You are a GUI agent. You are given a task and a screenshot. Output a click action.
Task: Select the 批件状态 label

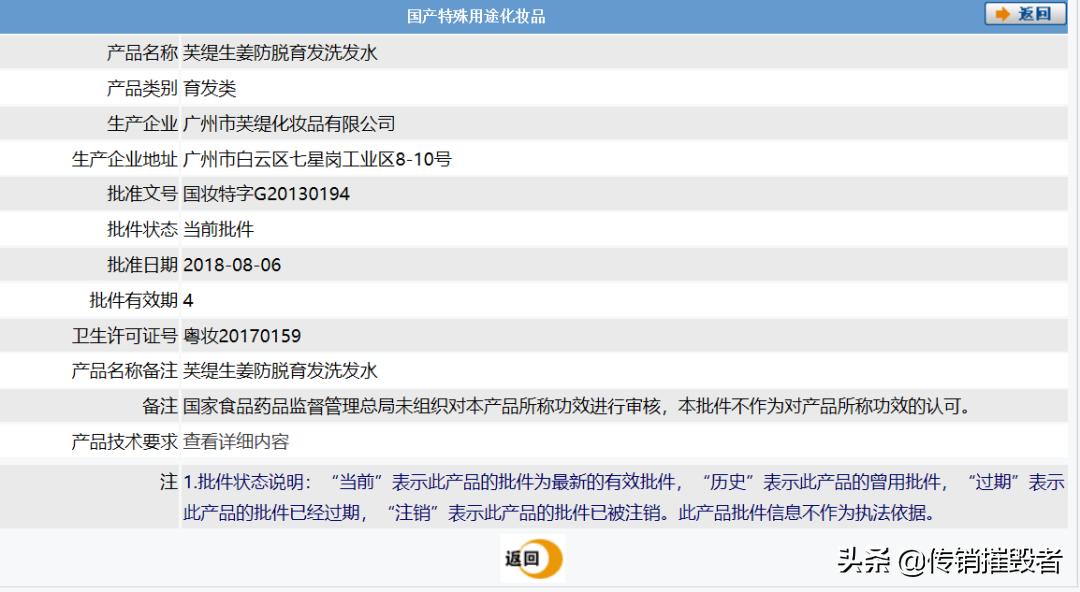pos(142,229)
